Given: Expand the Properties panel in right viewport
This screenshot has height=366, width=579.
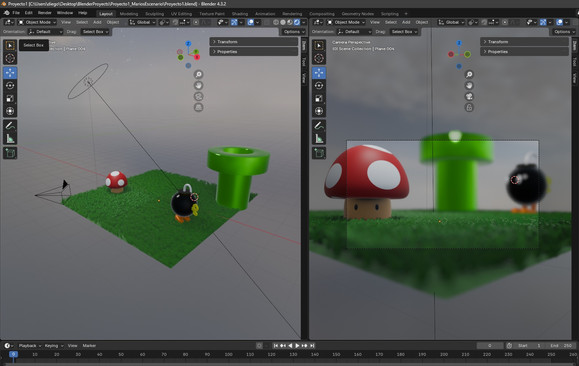Looking at the screenshot, I should click(525, 52).
